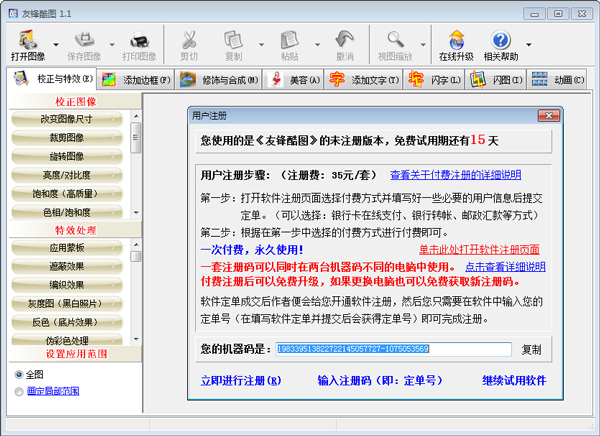600x436 pixels.
Task: Switch to the 校正与特效 (E) tab
Action: click(52, 78)
